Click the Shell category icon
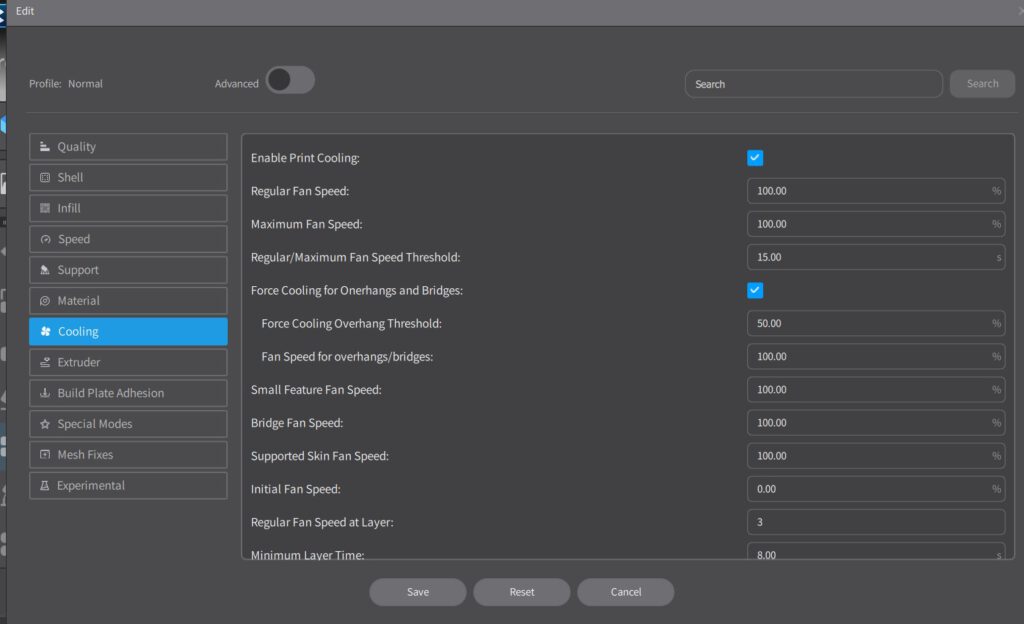Screen dimensions: 1024x624 pos(45,178)
